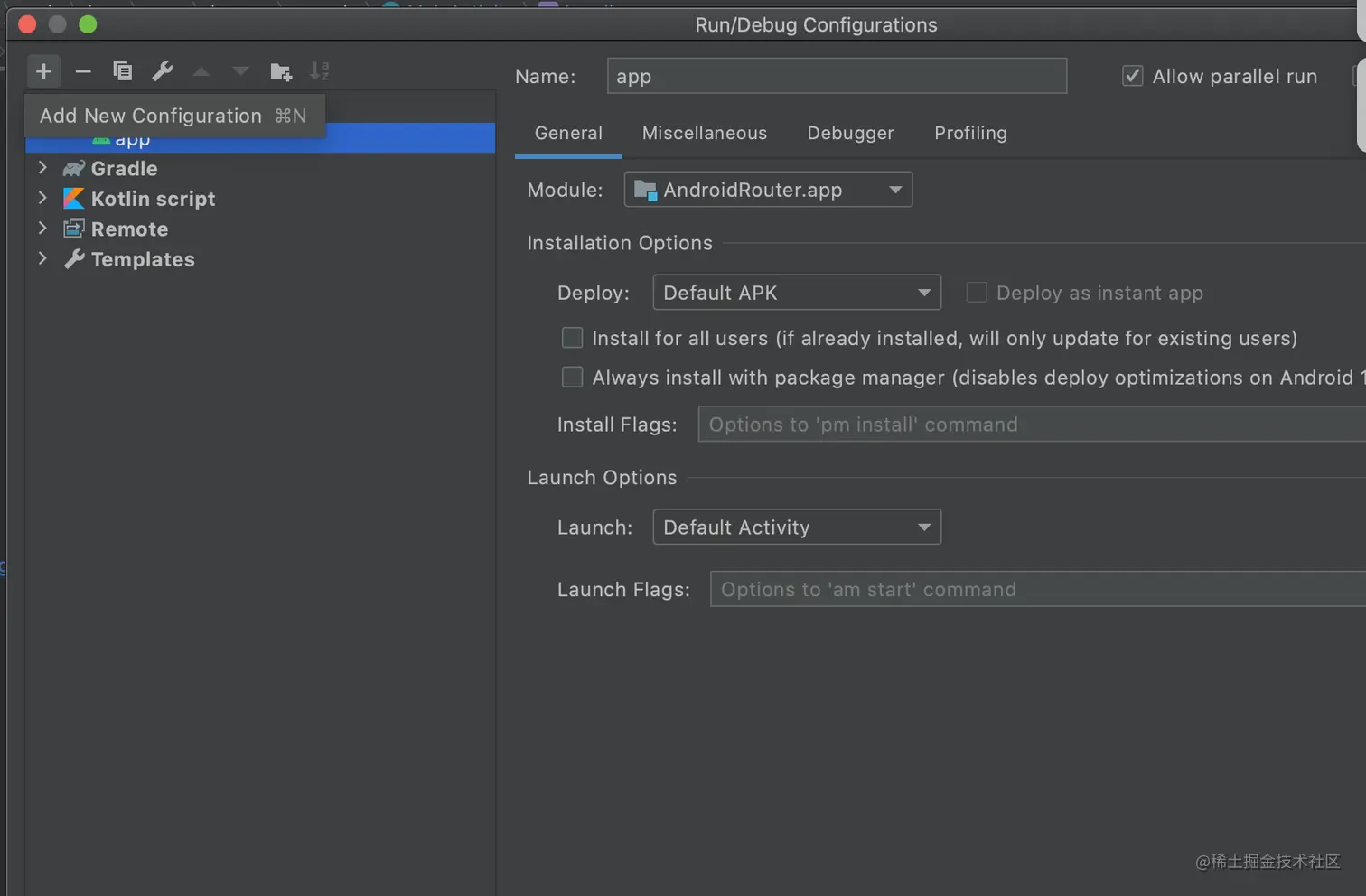Switch to the Profiling tab
Viewport: 1366px width, 896px height.
pos(970,133)
